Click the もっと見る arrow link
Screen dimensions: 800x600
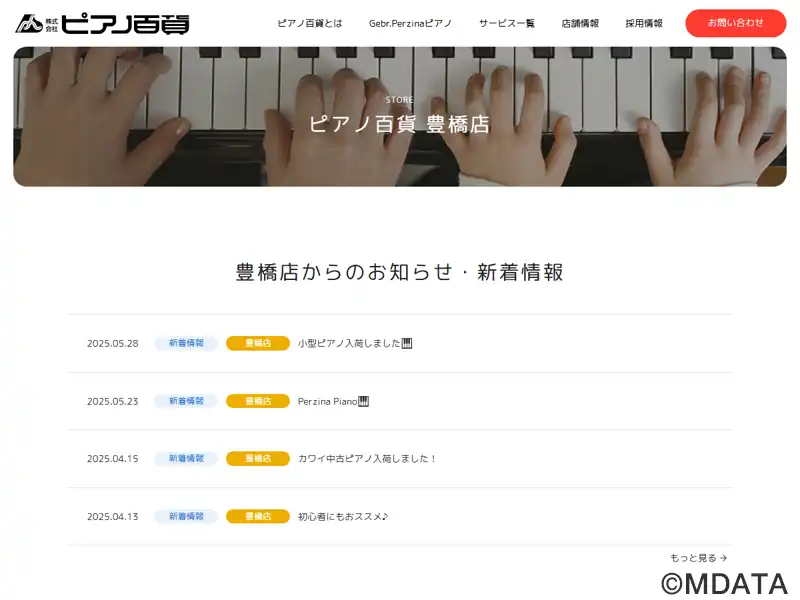[x=698, y=558]
